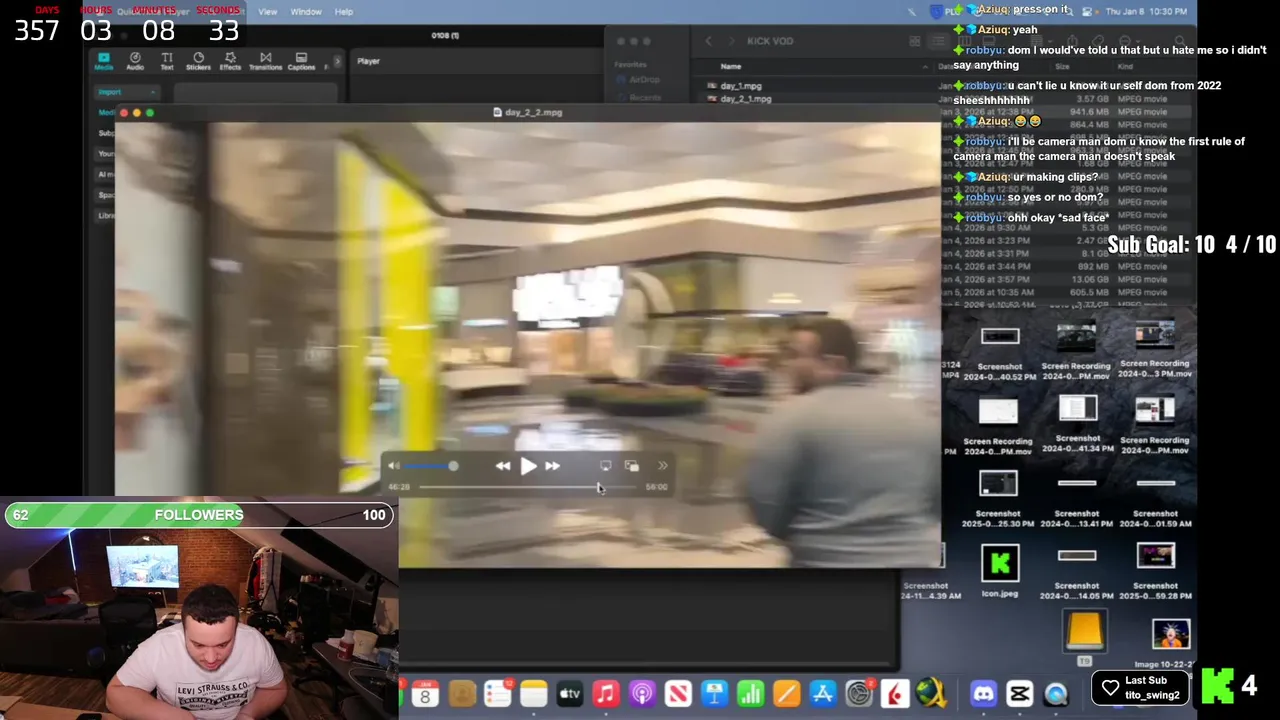
Task: Toggle picture-in-picture in player controls
Action: [x=631, y=466]
